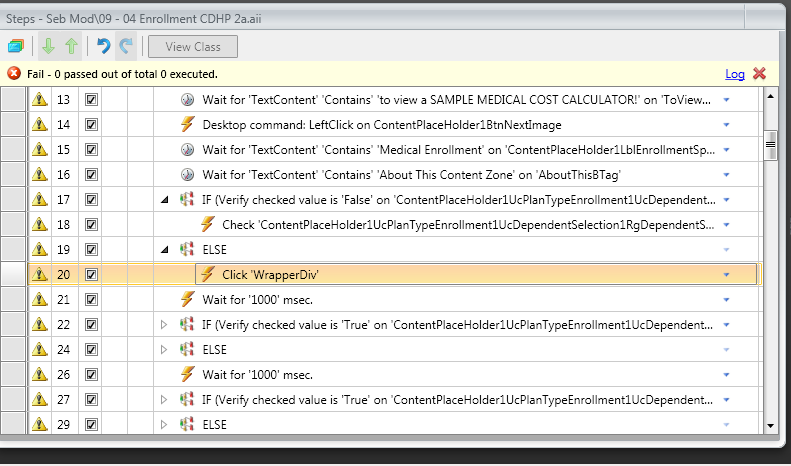Expand the IF block at step 22
This screenshot has height=466, width=791.
165,325
